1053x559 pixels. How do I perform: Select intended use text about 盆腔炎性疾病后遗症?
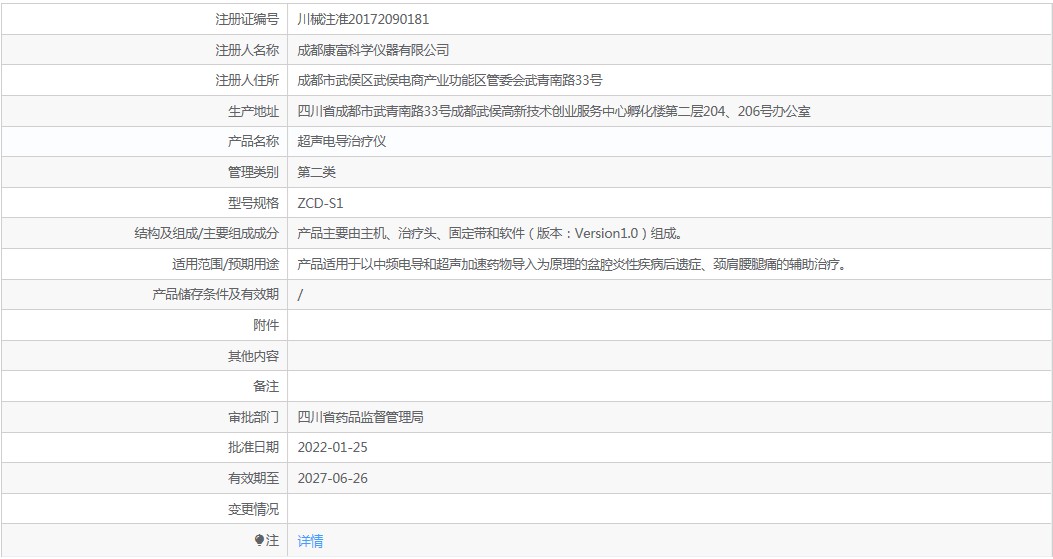click(x=574, y=265)
